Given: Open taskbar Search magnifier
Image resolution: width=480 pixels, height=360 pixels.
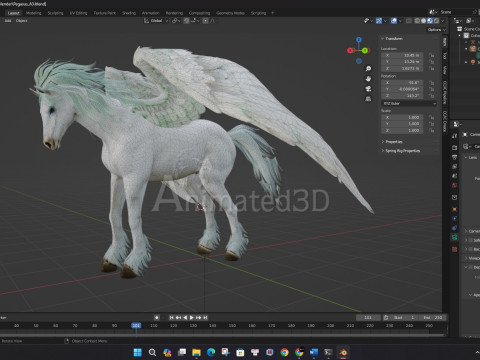Looking at the screenshot, I should pyautogui.click(x=152, y=352).
